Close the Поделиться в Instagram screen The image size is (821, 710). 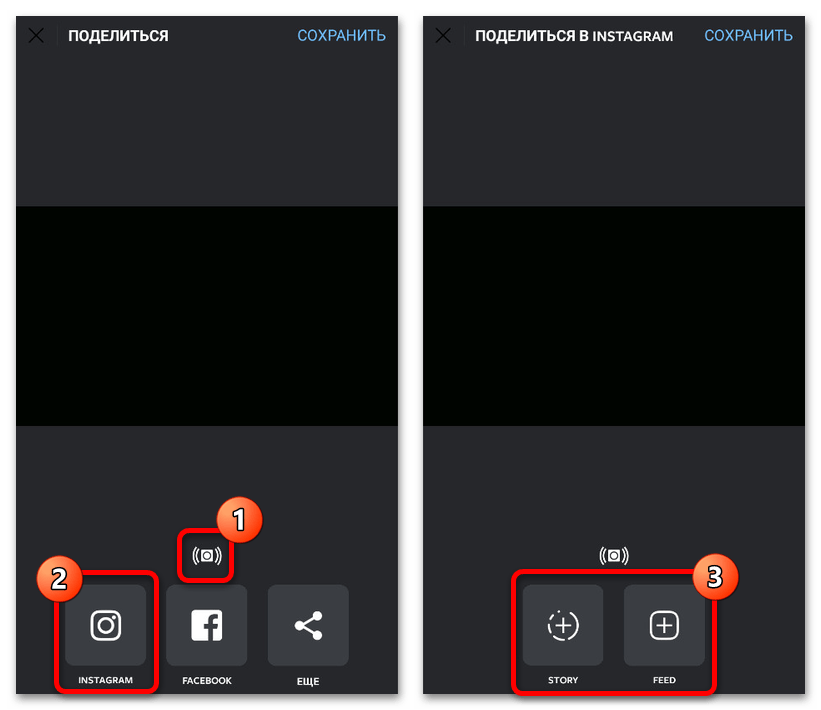tap(443, 36)
